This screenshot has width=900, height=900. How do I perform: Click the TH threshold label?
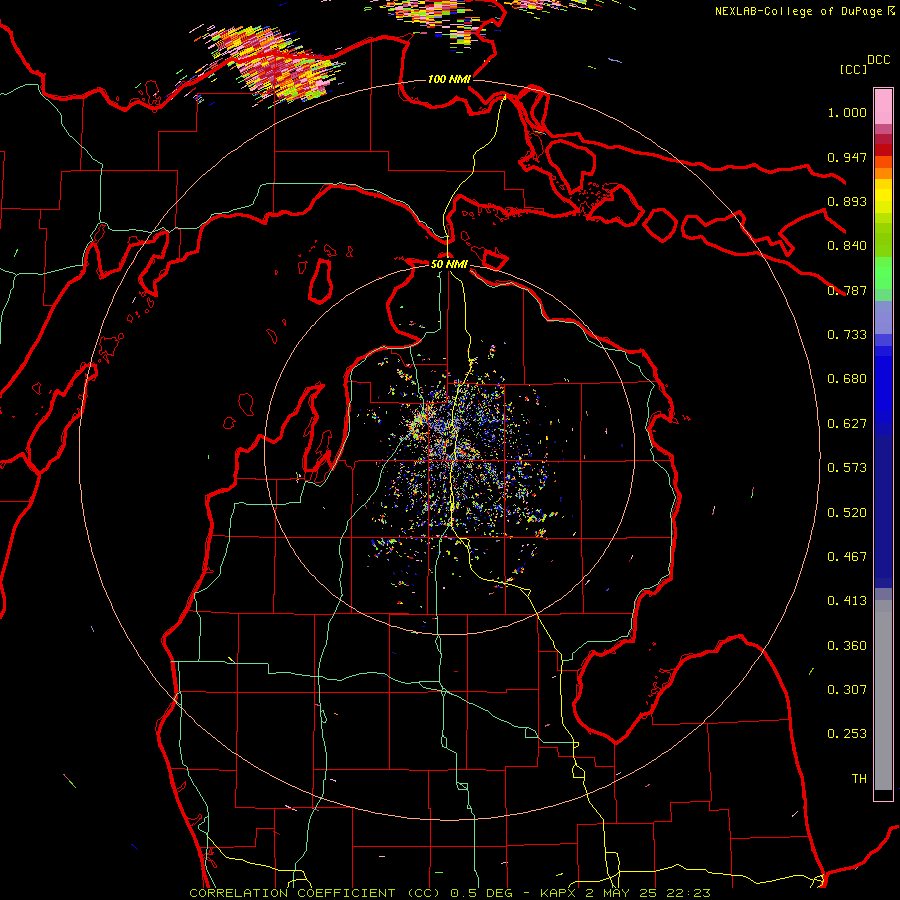(x=859, y=779)
